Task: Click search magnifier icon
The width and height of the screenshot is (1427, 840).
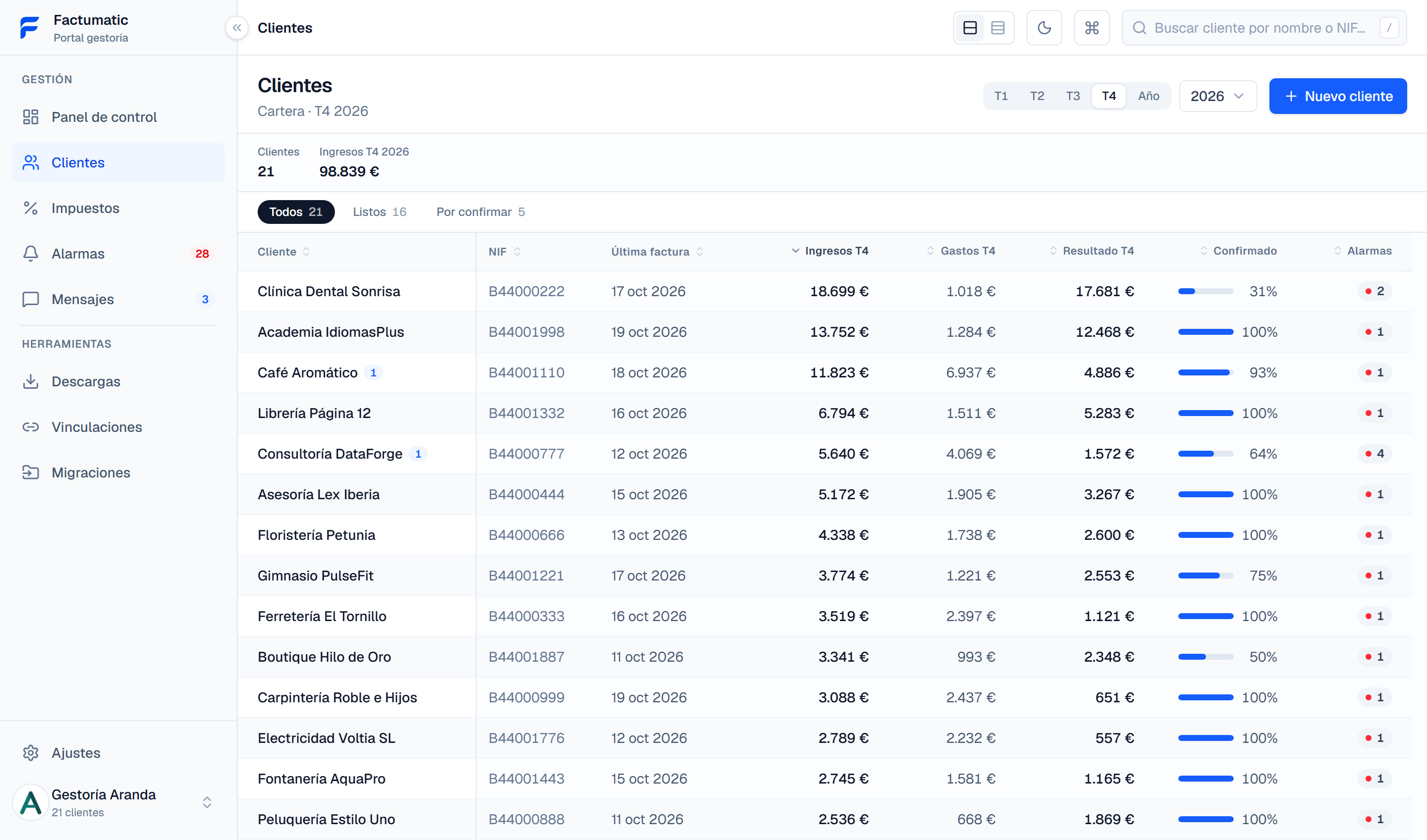Action: (x=1139, y=28)
